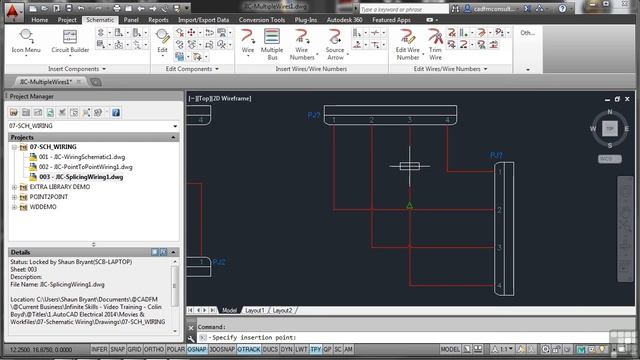Toggle LWT lineweight in status bar
The image size is (640, 360).
coord(301,349)
